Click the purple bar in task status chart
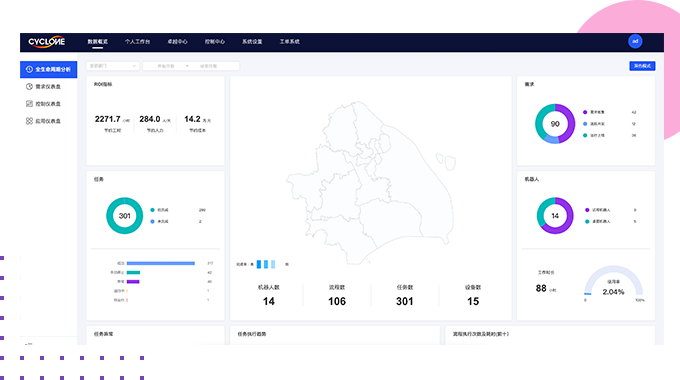 pos(133,282)
